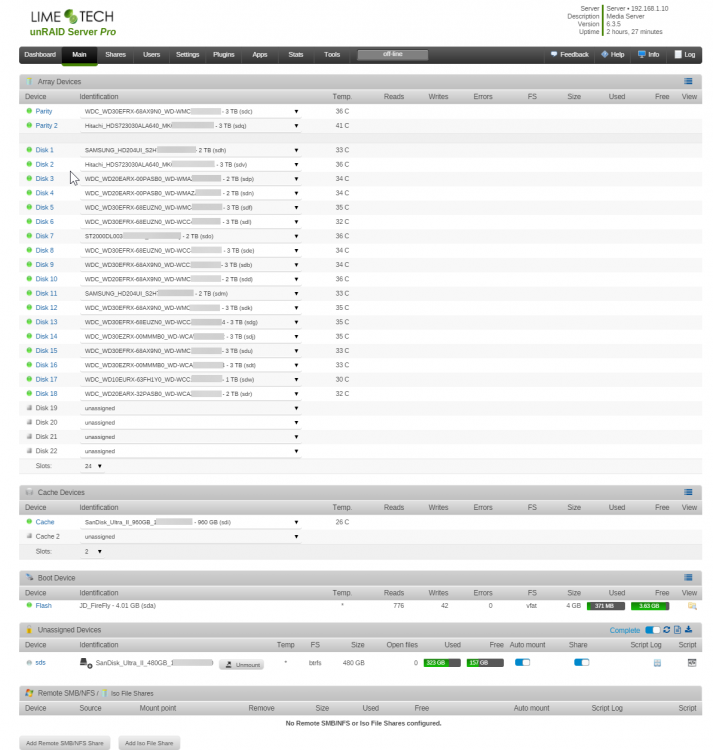Browse the Flash device folder icon

(691, 606)
